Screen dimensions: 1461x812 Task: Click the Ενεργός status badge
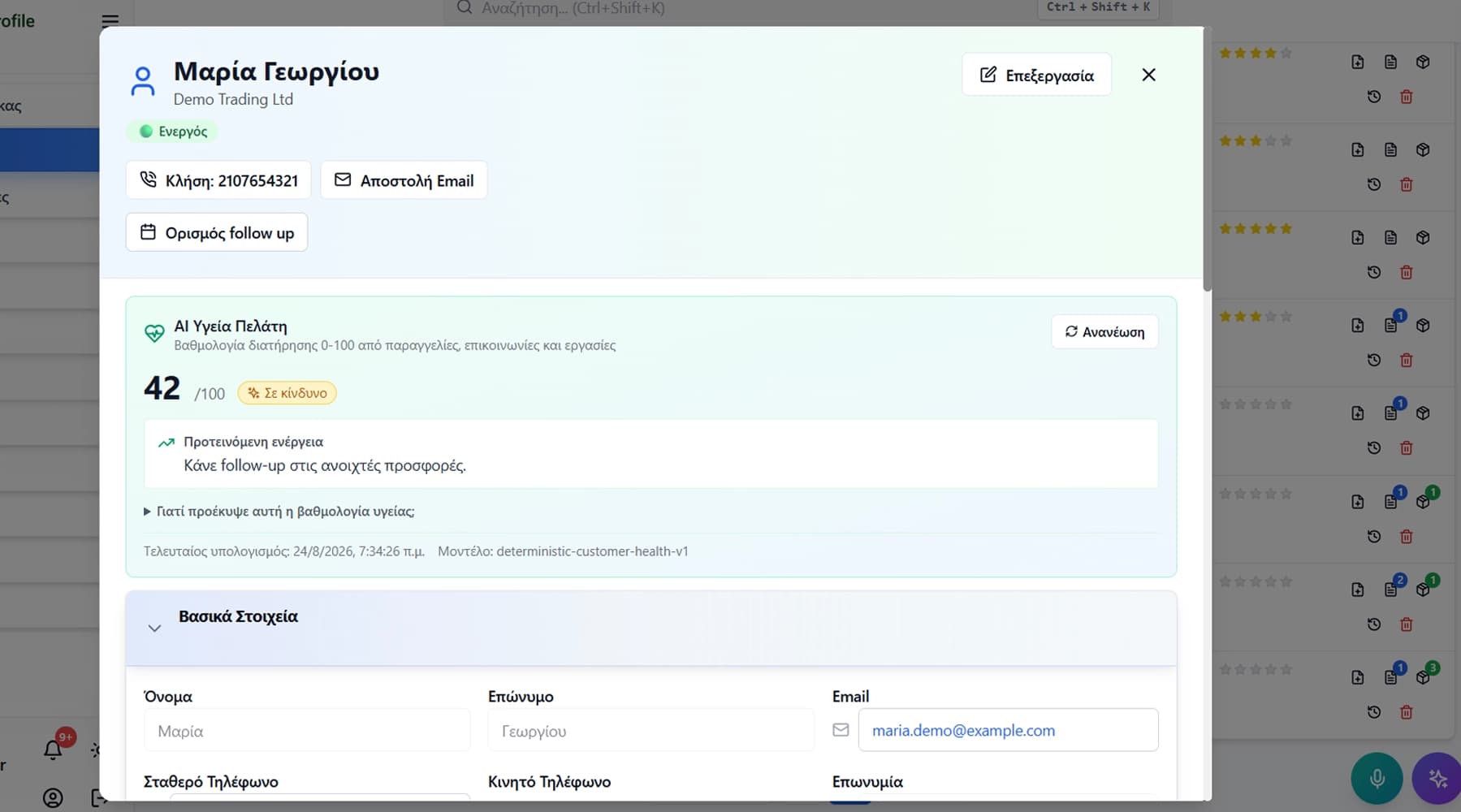point(172,131)
